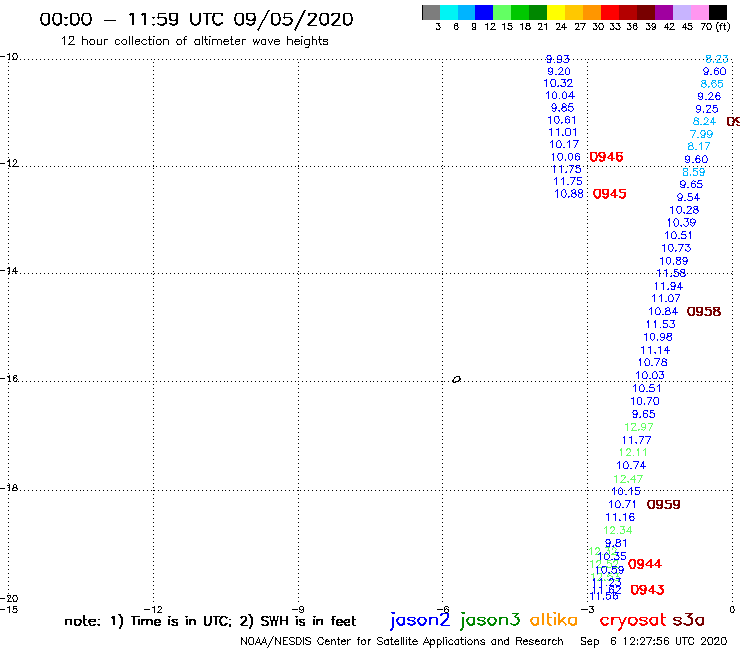Image resolution: width=740 pixels, height=650 pixels.
Task: Click the green wave height value 12.11
Action: [633, 452]
